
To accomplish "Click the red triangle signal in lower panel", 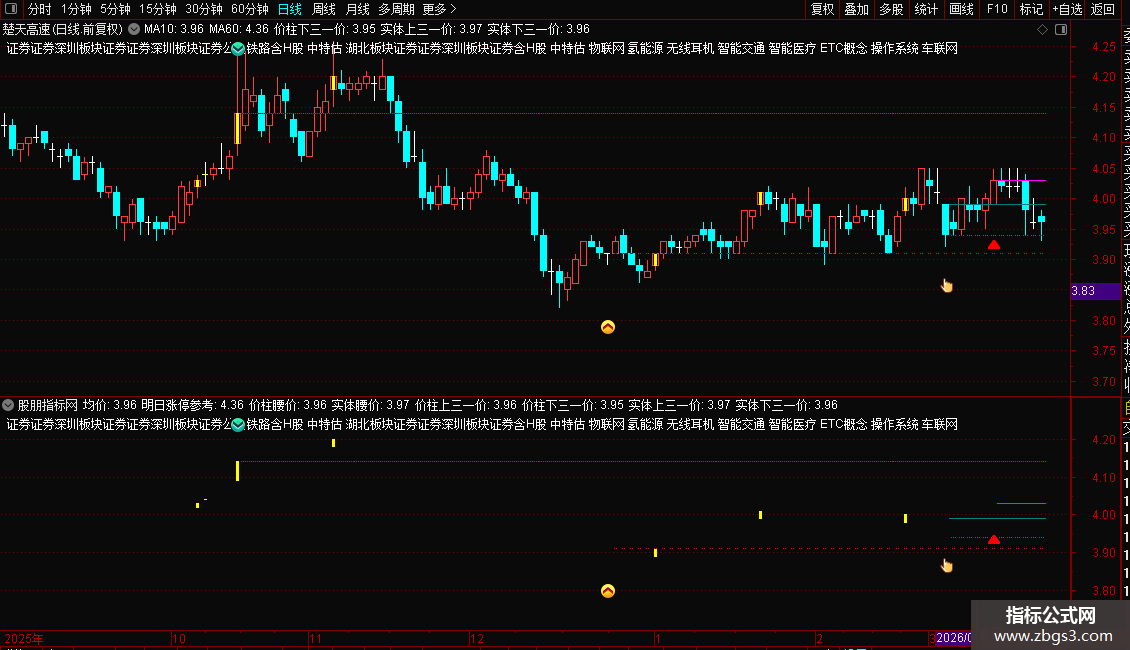I will [994, 540].
